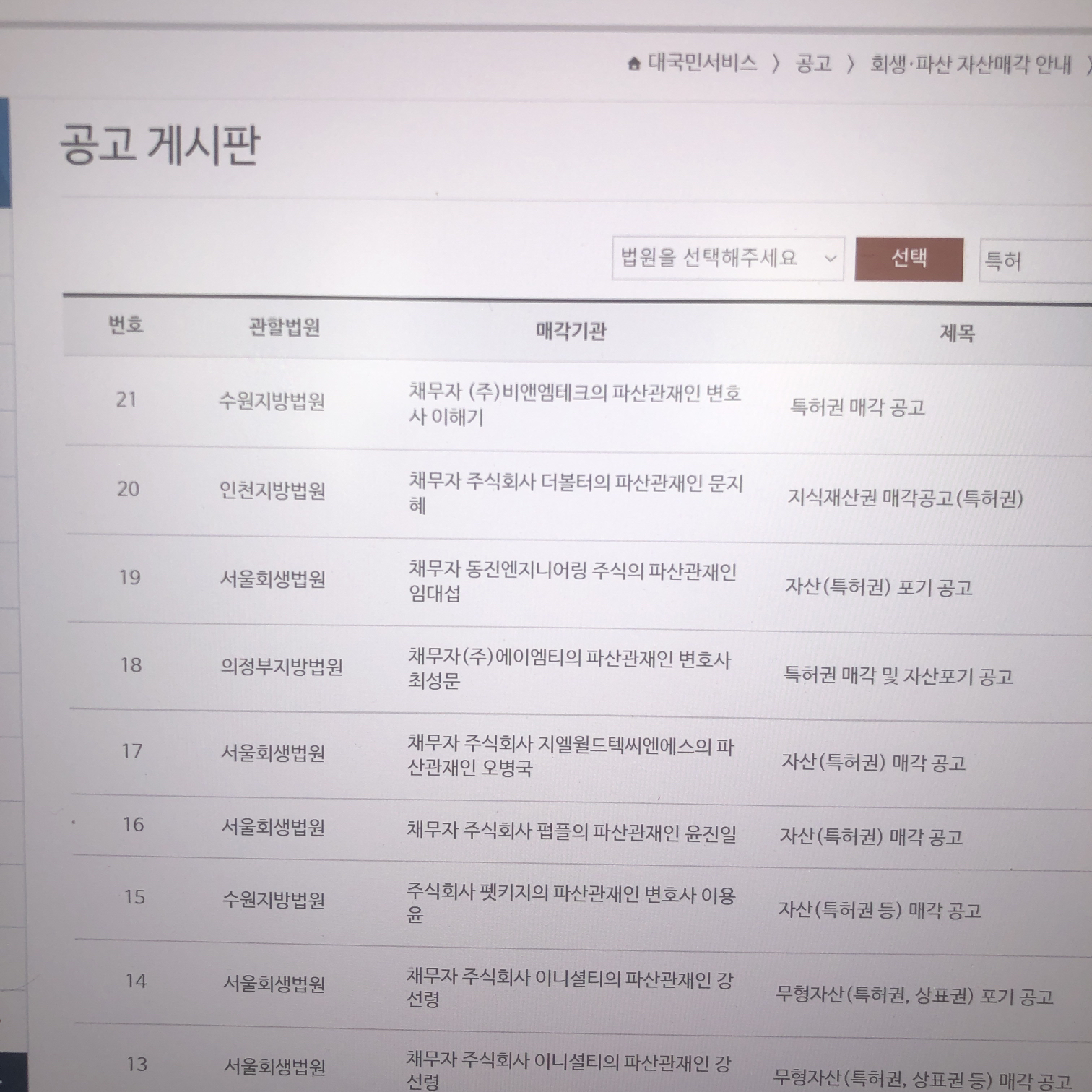Click 의정부지방법원 in row 18
The image size is (1092, 1092).
pyautogui.click(x=282, y=666)
